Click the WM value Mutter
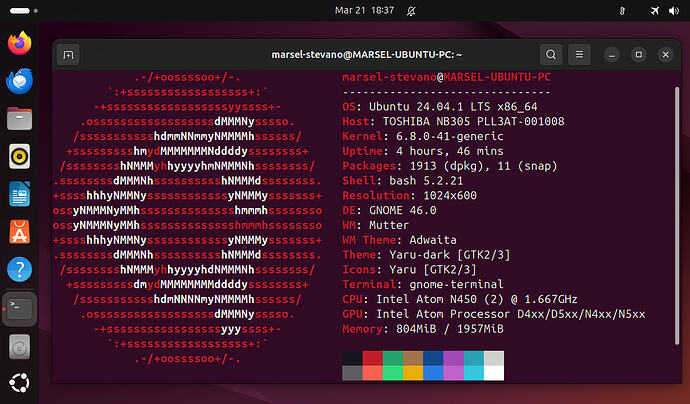The image size is (690, 404). tap(389, 225)
